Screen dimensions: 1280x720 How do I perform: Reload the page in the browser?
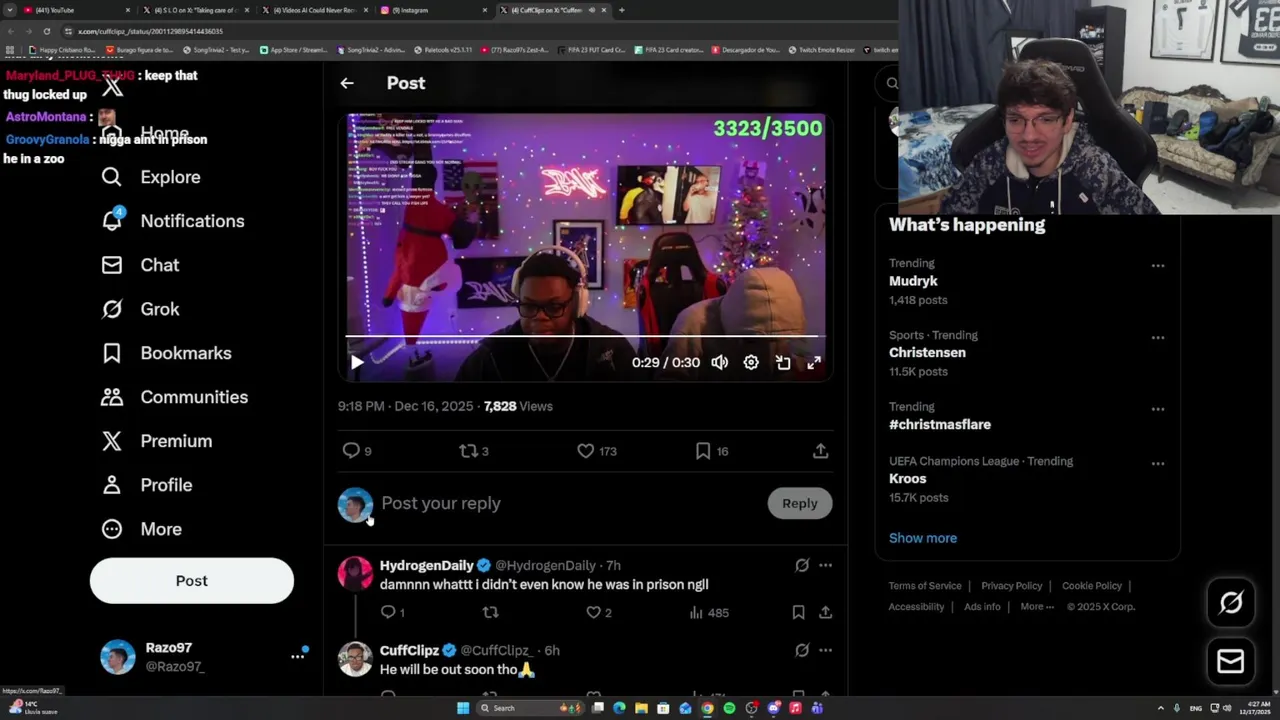pos(46,31)
